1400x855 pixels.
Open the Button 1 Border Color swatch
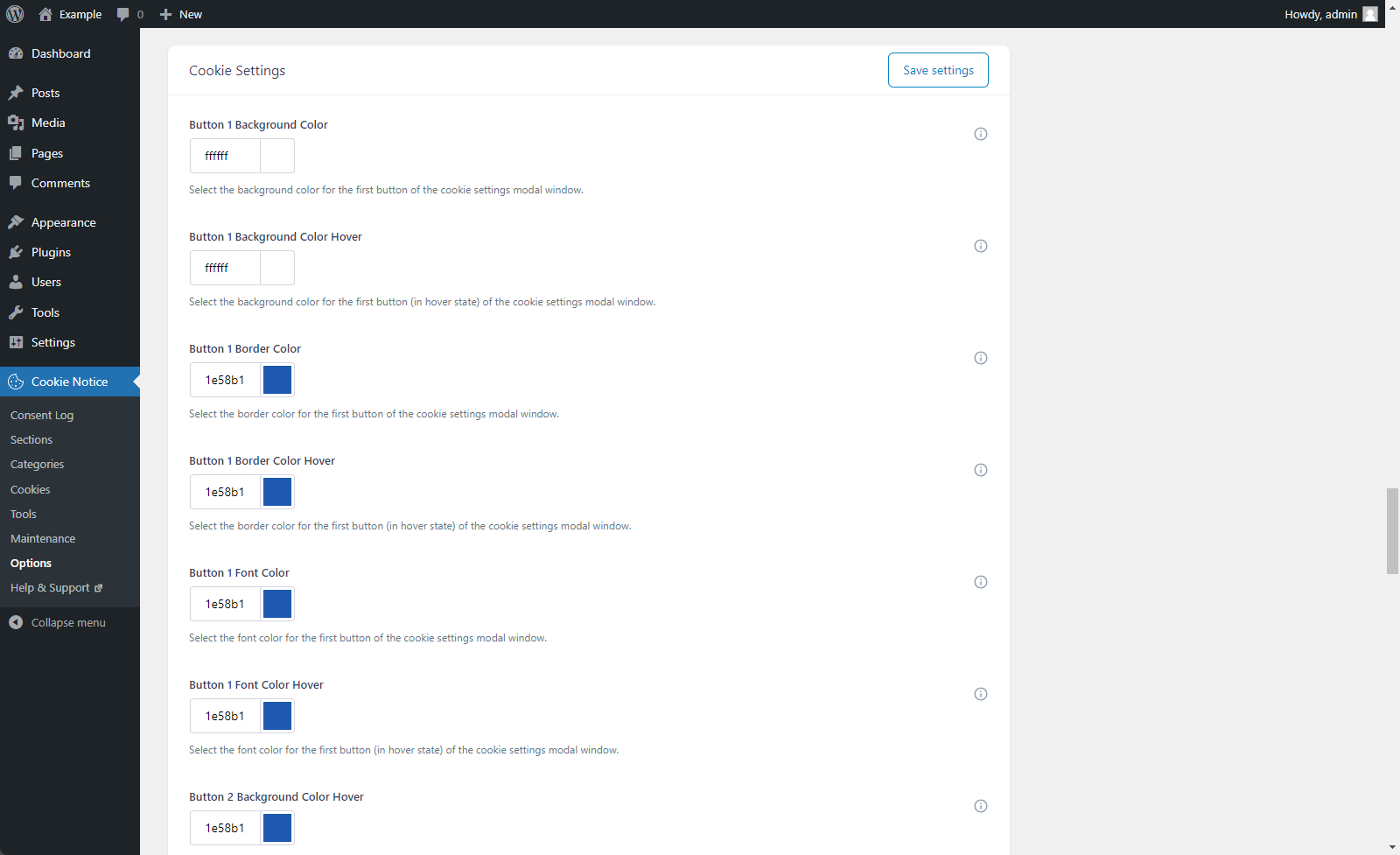[x=277, y=380]
